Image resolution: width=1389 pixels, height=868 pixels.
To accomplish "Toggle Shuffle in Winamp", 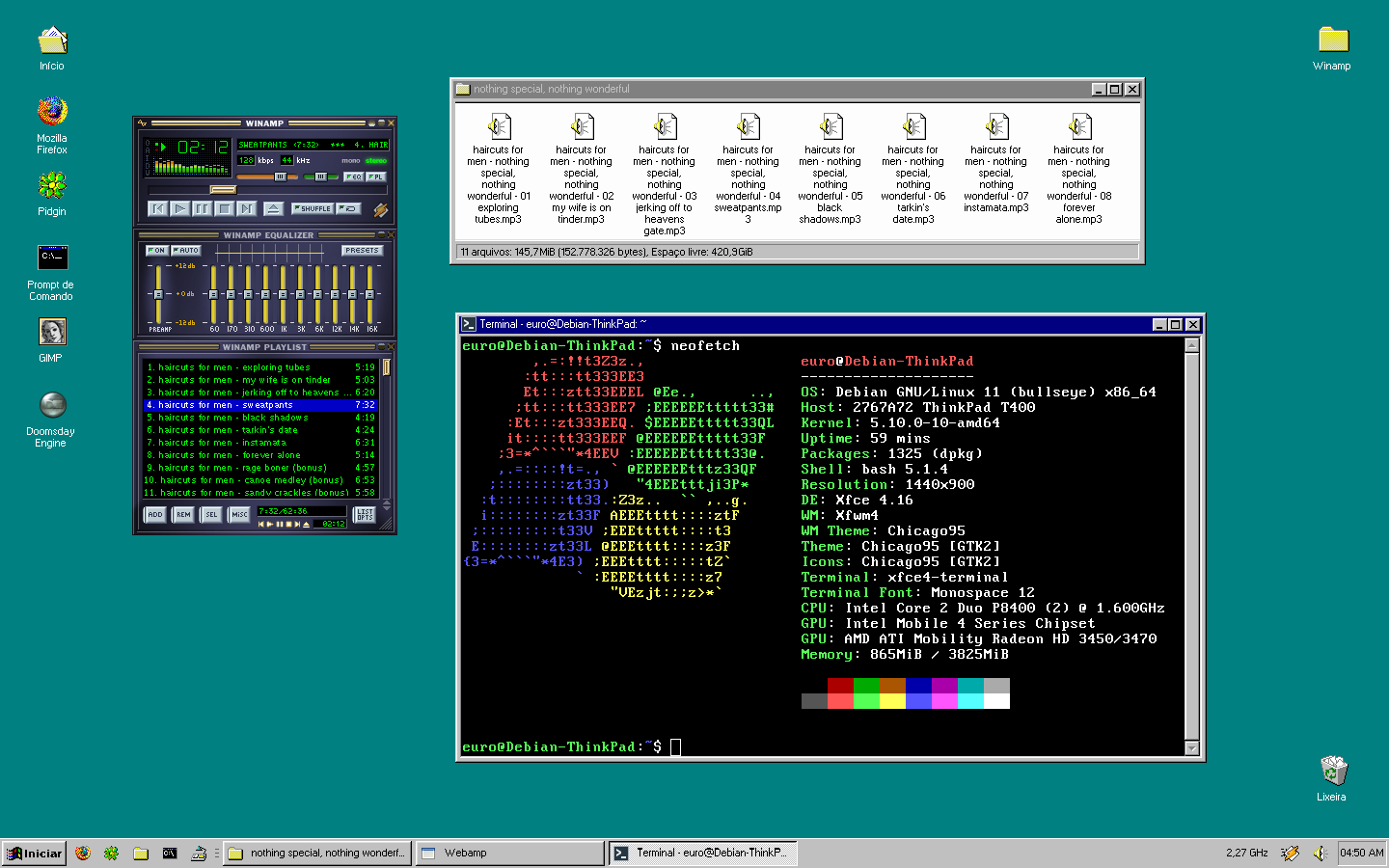I will pyautogui.click(x=312, y=208).
